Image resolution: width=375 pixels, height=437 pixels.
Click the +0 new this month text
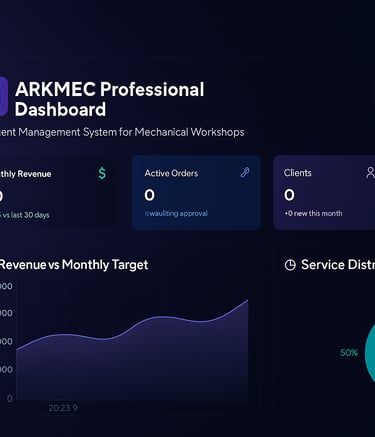tap(313, 213)
